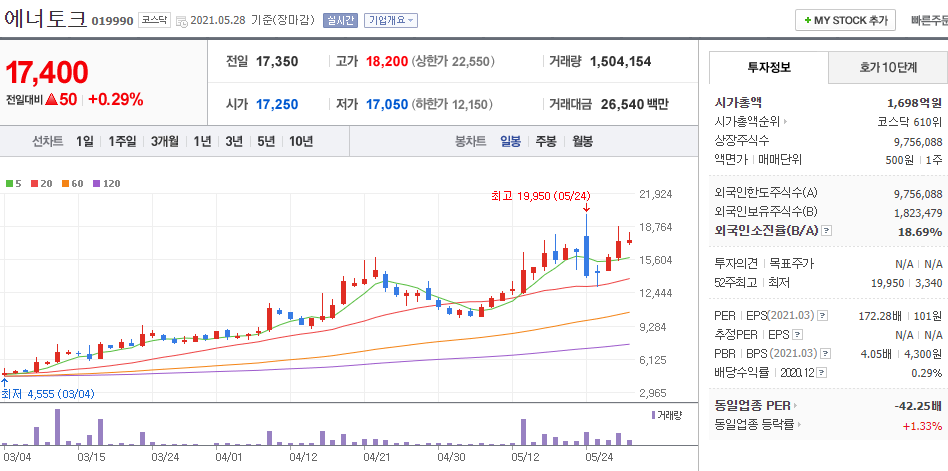Open help icon beside 외국인소진율(B/A)
The height and width of the screenshot is (471, 948).
(827, 231)
